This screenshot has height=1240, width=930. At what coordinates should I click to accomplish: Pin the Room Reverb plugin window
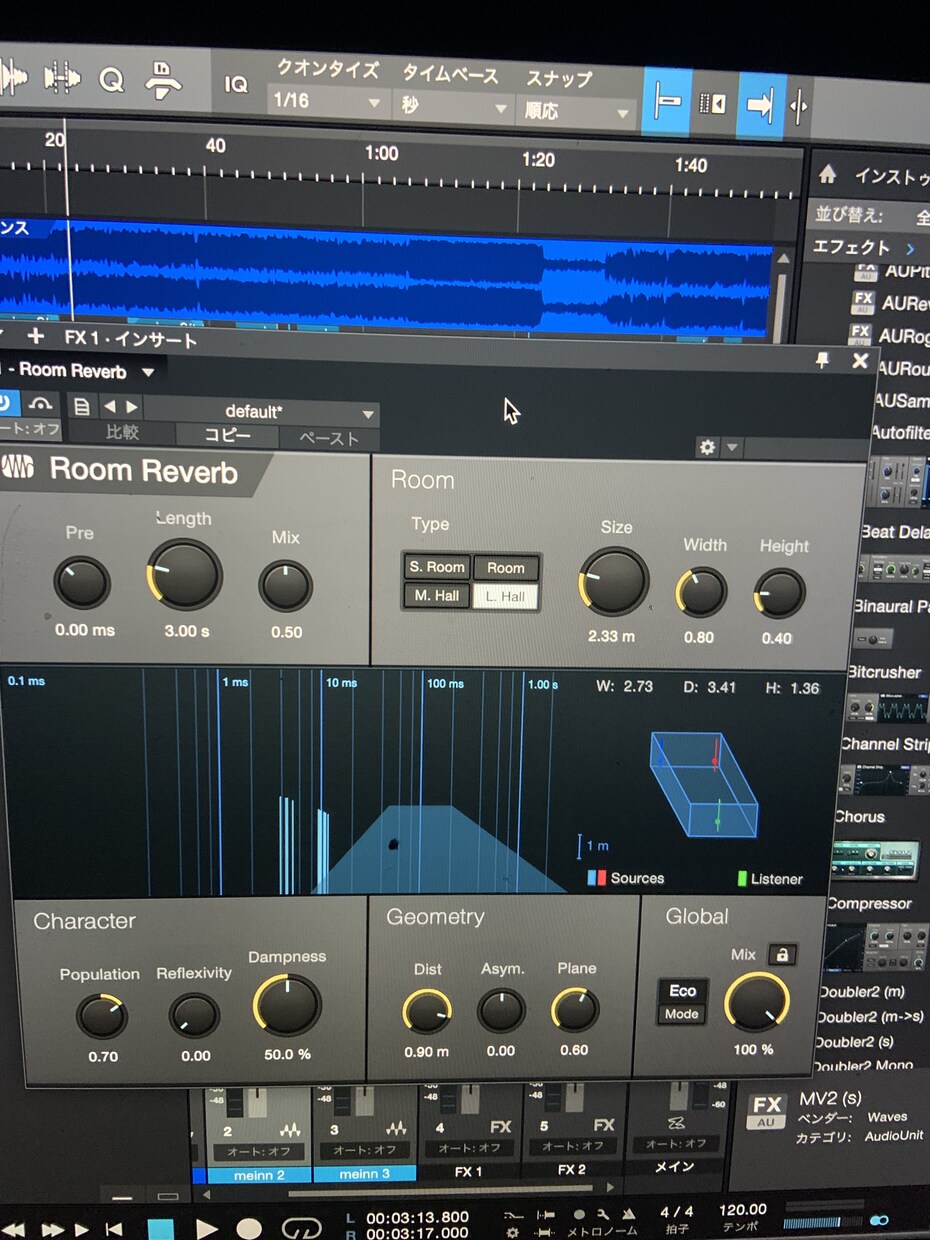(823, 360)
